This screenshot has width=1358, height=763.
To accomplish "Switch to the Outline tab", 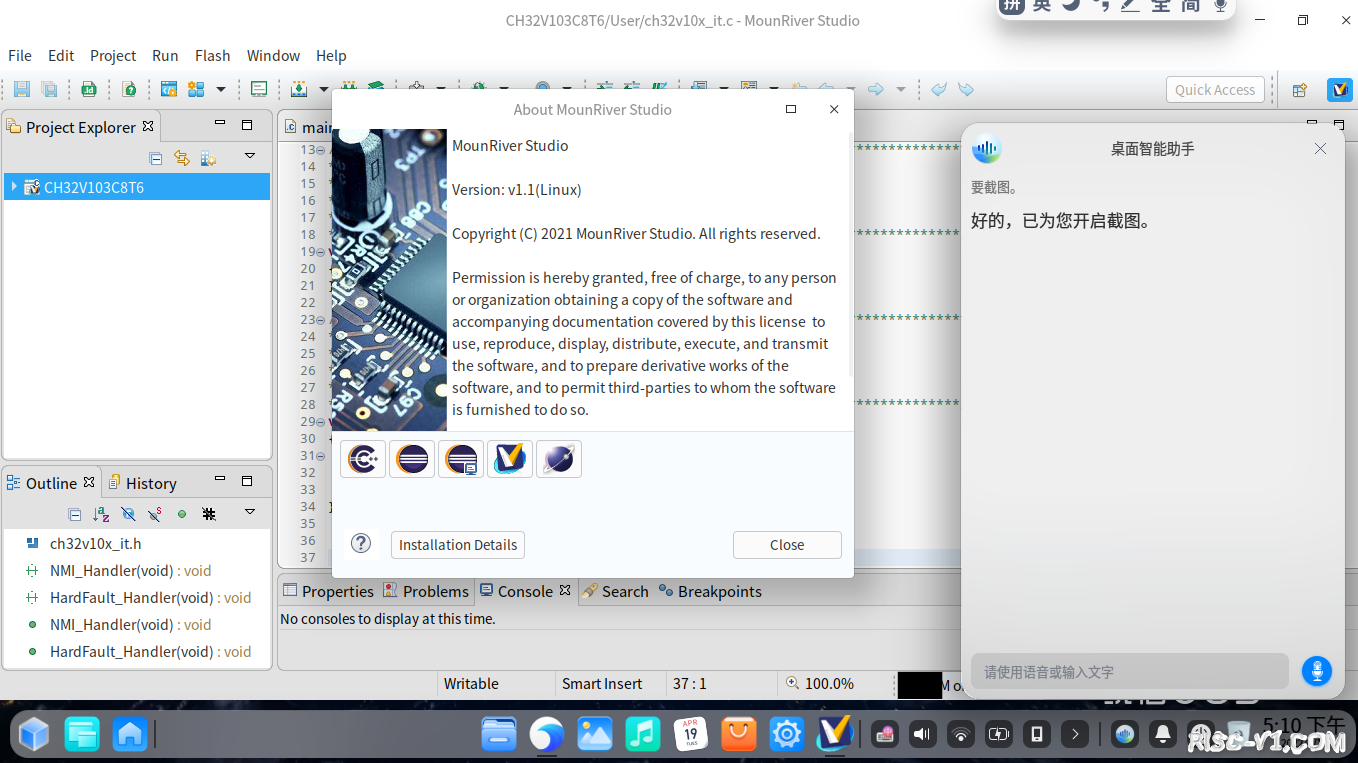I will (51, 483).
